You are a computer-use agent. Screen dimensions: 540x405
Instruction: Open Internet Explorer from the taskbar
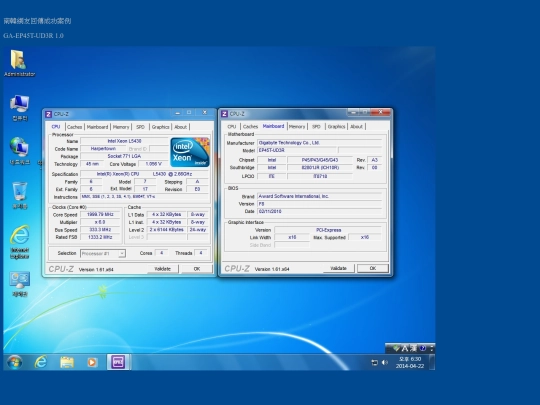coord(41,362)
